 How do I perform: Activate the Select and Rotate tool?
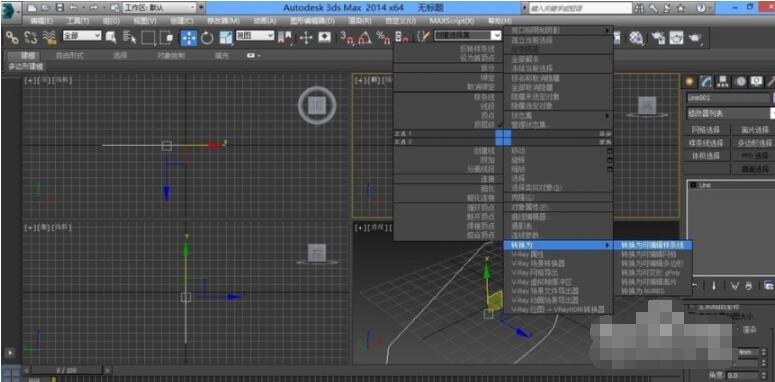[207, 38]
